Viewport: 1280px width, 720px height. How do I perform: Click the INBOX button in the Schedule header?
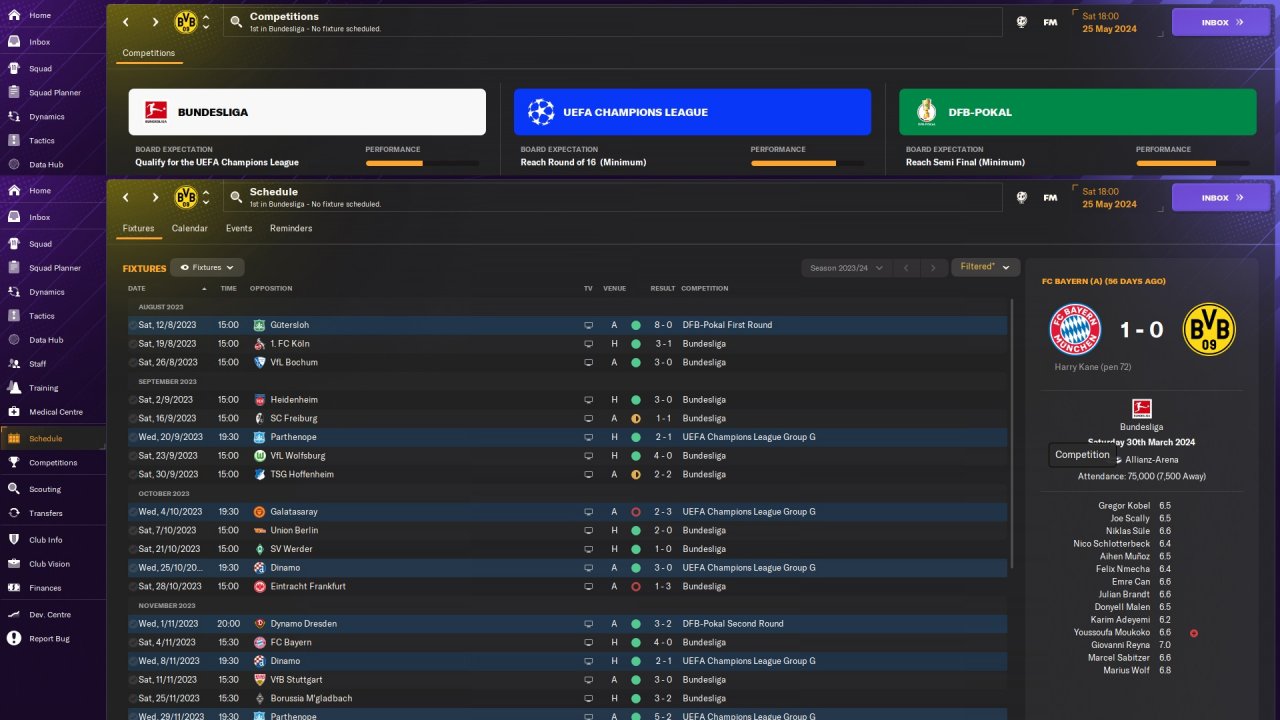click(x=1221, y=198)
